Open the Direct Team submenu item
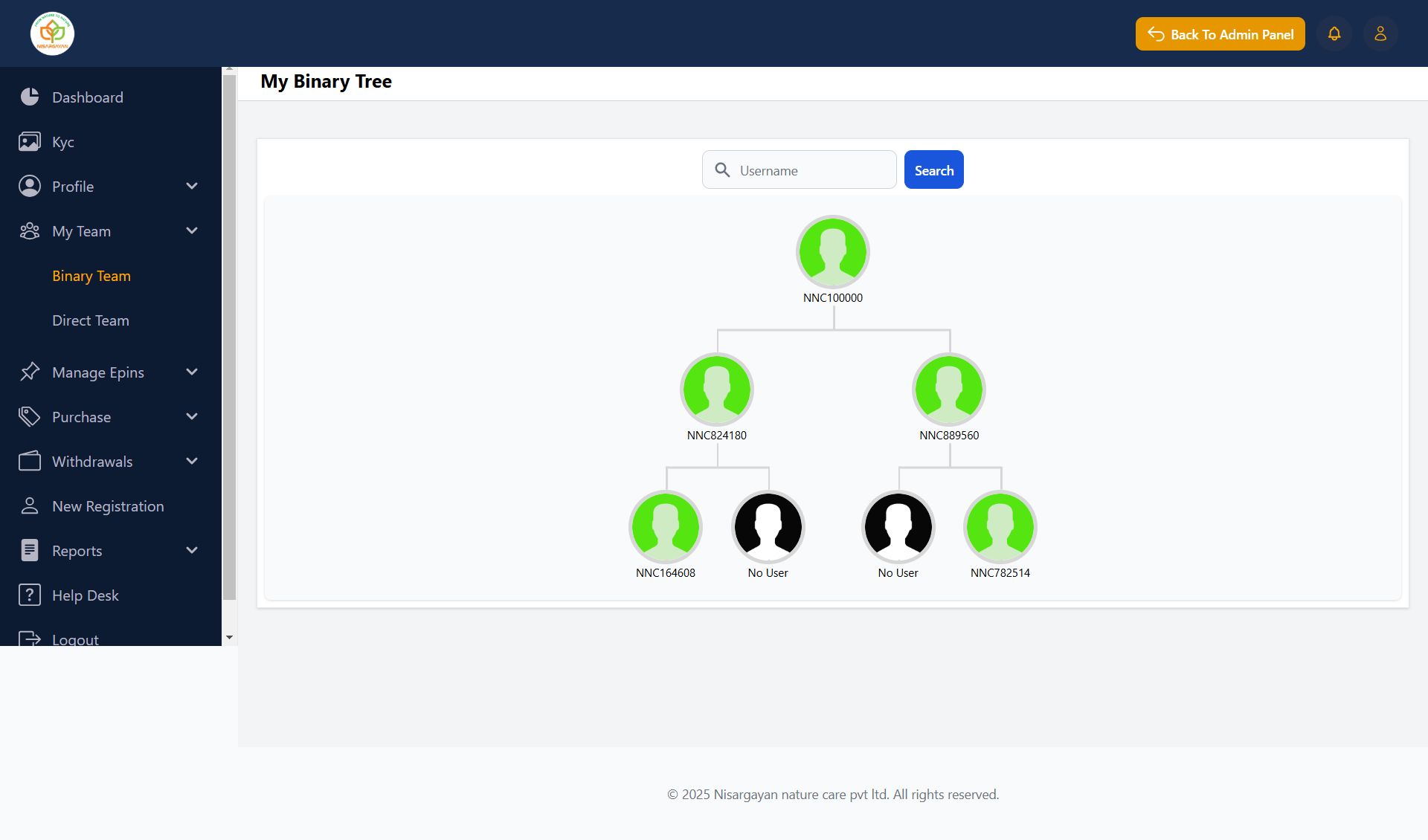Viewport: 1428px width, 840px height. tap(91, 320)
